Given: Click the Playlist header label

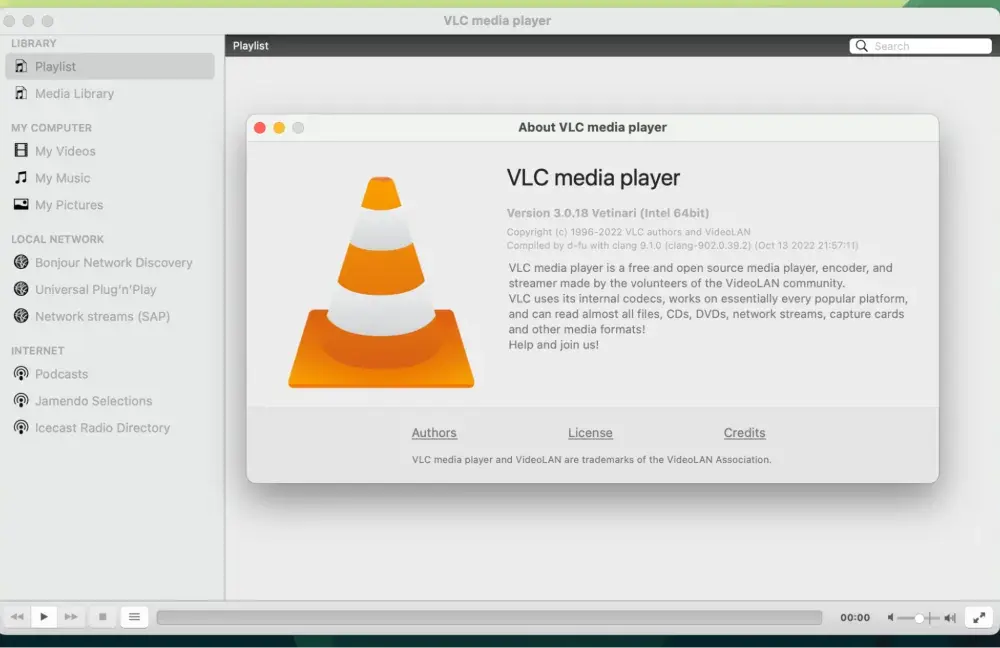Looking at the screenshot, I should point(251,46).
